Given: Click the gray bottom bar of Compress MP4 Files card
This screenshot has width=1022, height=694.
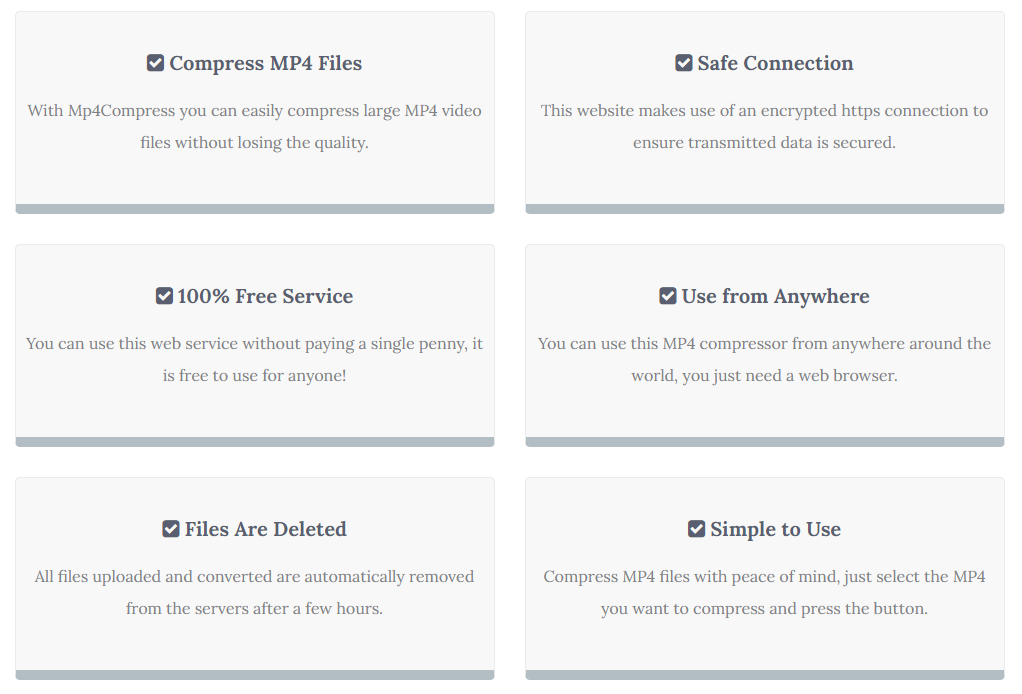Looking at the screenshot, I should click(255, 209).
